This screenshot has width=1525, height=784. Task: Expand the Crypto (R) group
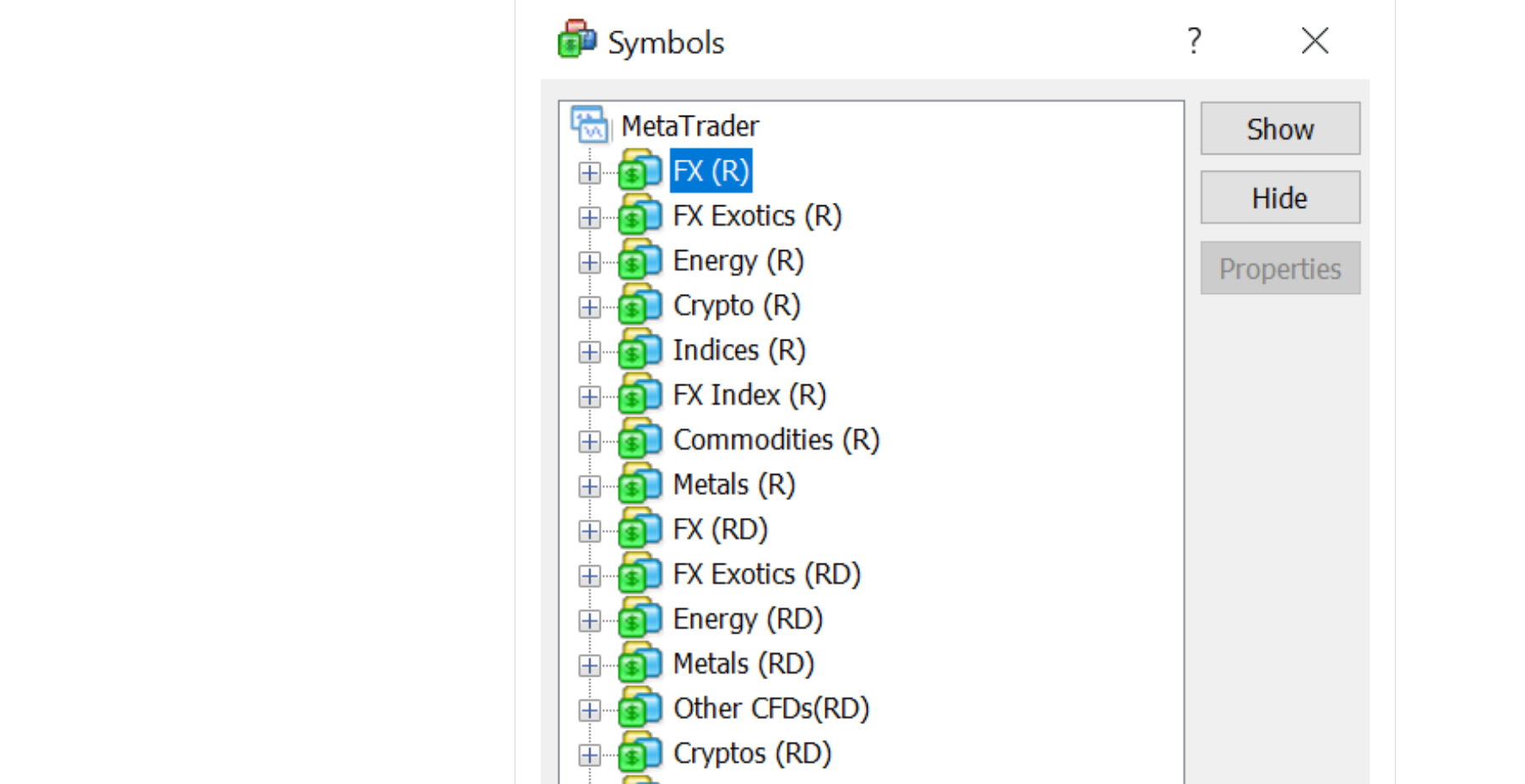coord(590,308)
